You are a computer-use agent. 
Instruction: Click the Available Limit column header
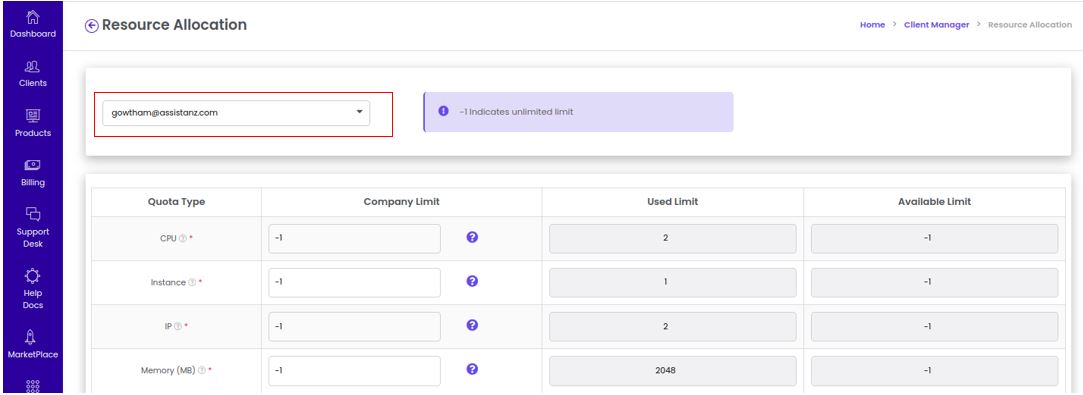coord(935,202)
